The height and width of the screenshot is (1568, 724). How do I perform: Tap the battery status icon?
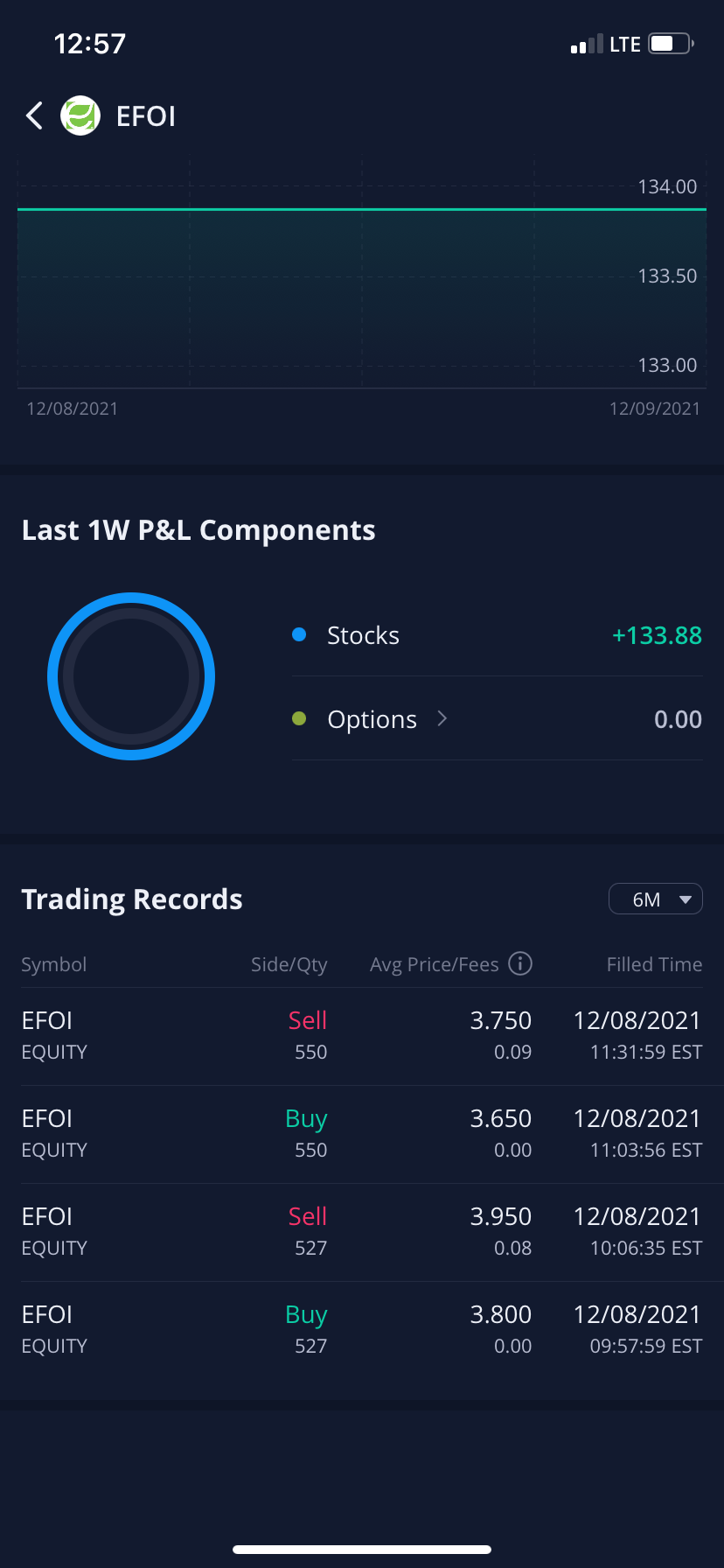[670, 44]
